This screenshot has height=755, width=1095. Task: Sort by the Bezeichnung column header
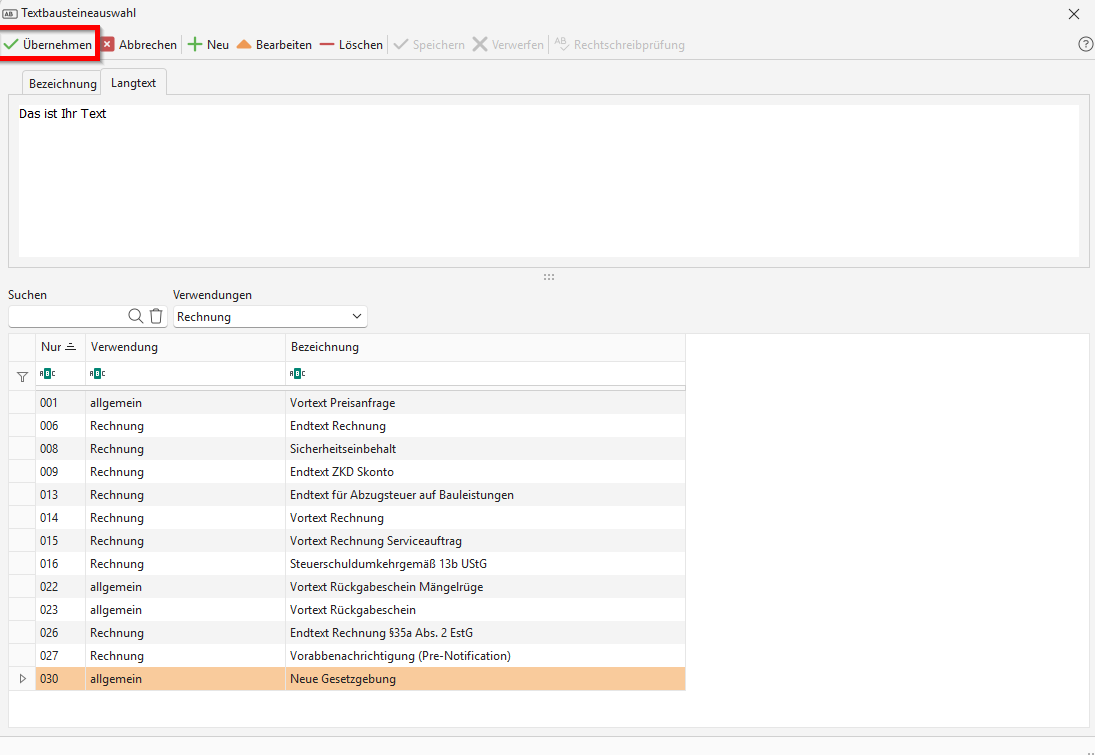[485, 347]
